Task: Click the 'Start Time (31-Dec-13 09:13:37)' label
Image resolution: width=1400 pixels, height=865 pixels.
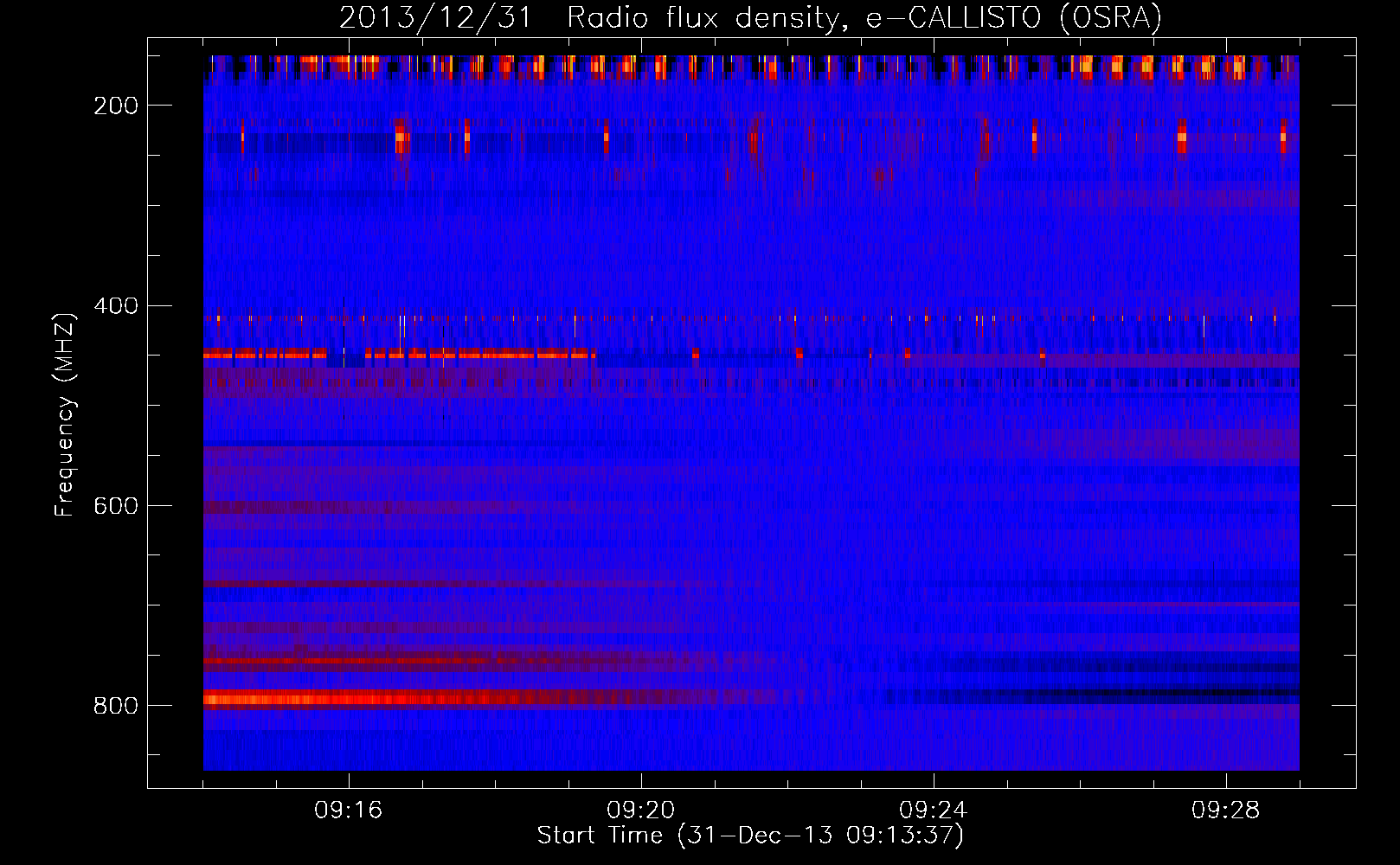Action: coord(750,836)
